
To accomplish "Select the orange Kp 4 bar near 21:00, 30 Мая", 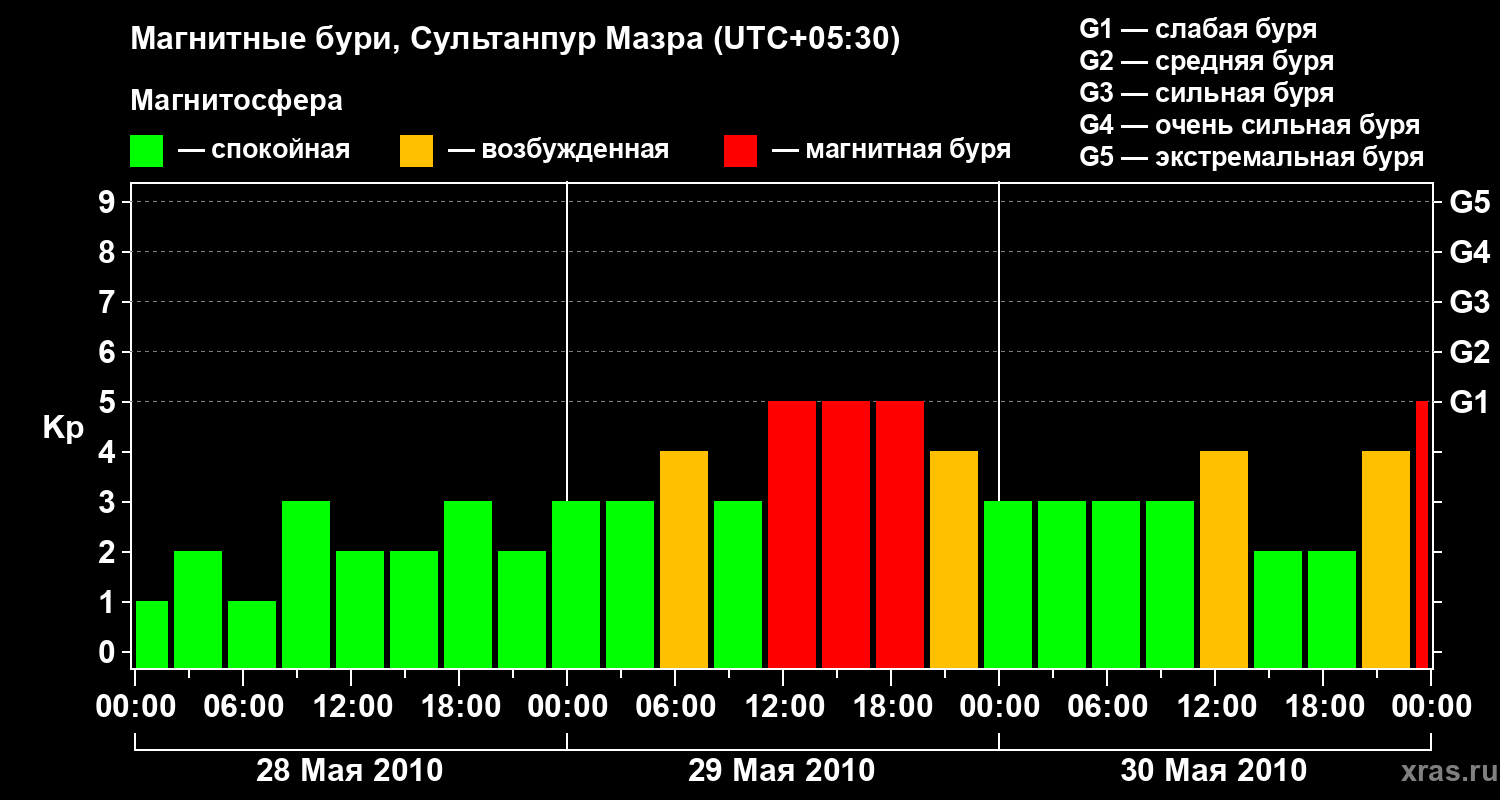I will [1386, 559].
